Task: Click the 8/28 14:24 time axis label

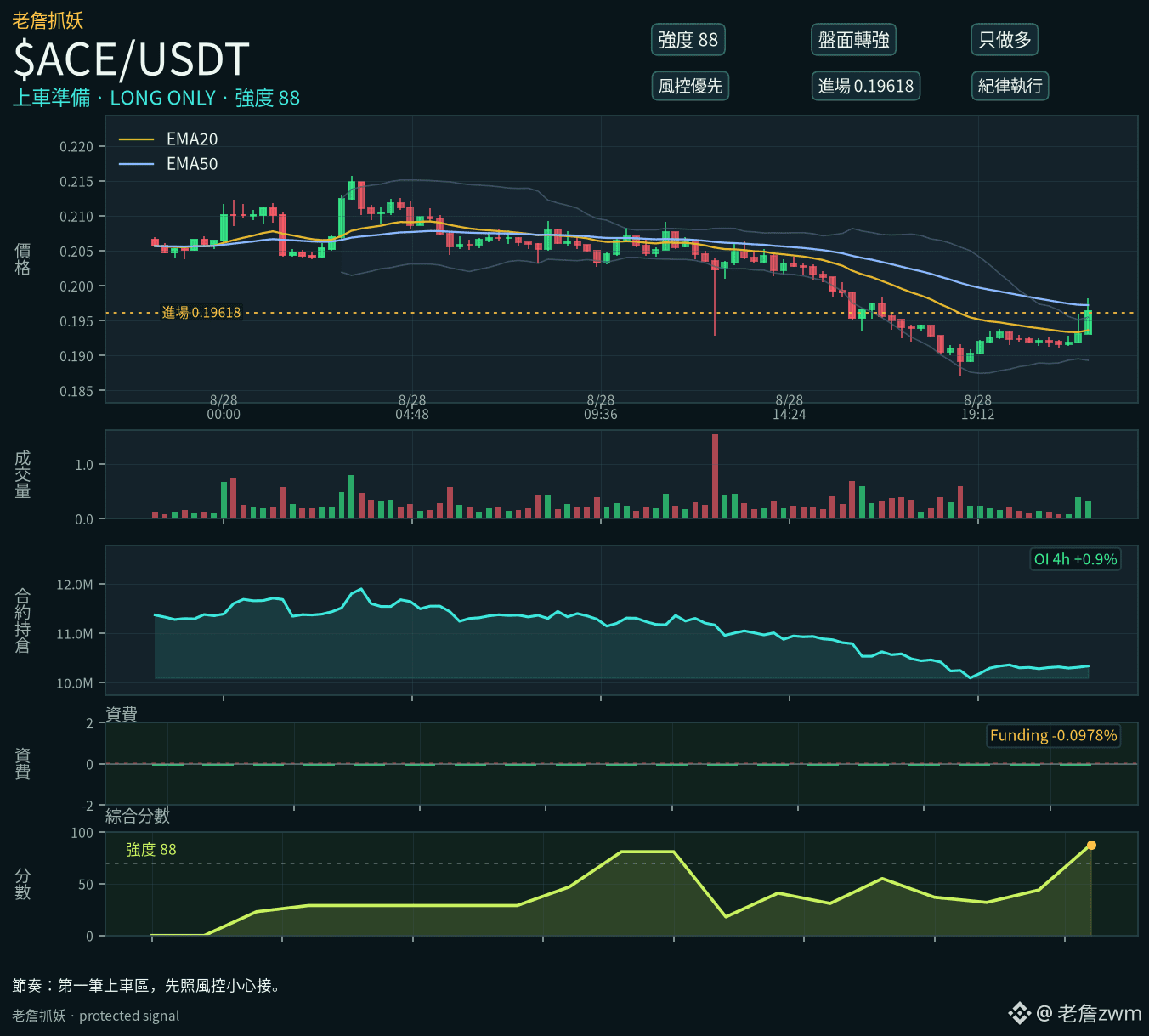Action: [790, 407]
